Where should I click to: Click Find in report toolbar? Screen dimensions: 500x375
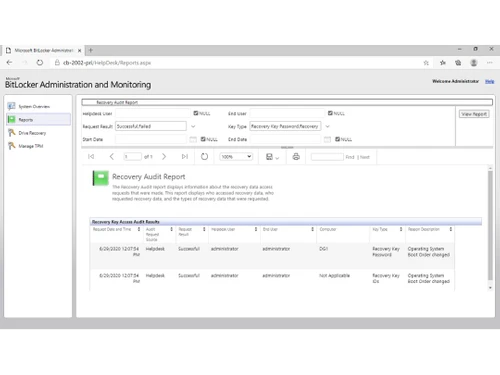pyautogui.click(x=350, y=157)
